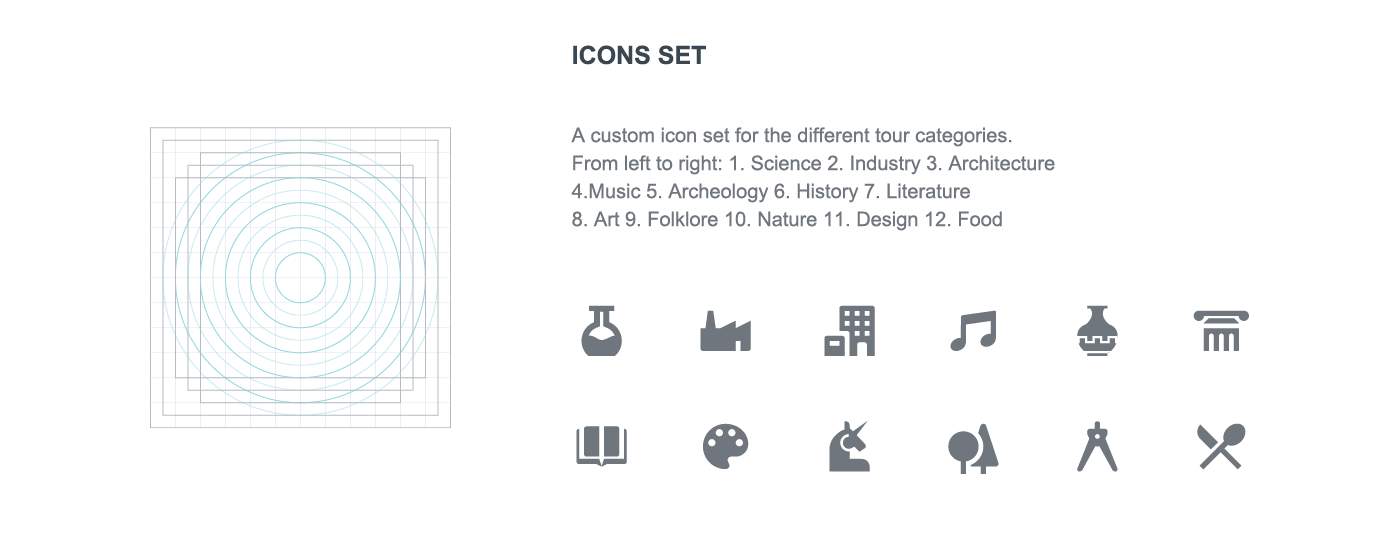This screenshot has height=547, width=1400.
Task: Click the Design compass icon
Action: coord(1097,446)
